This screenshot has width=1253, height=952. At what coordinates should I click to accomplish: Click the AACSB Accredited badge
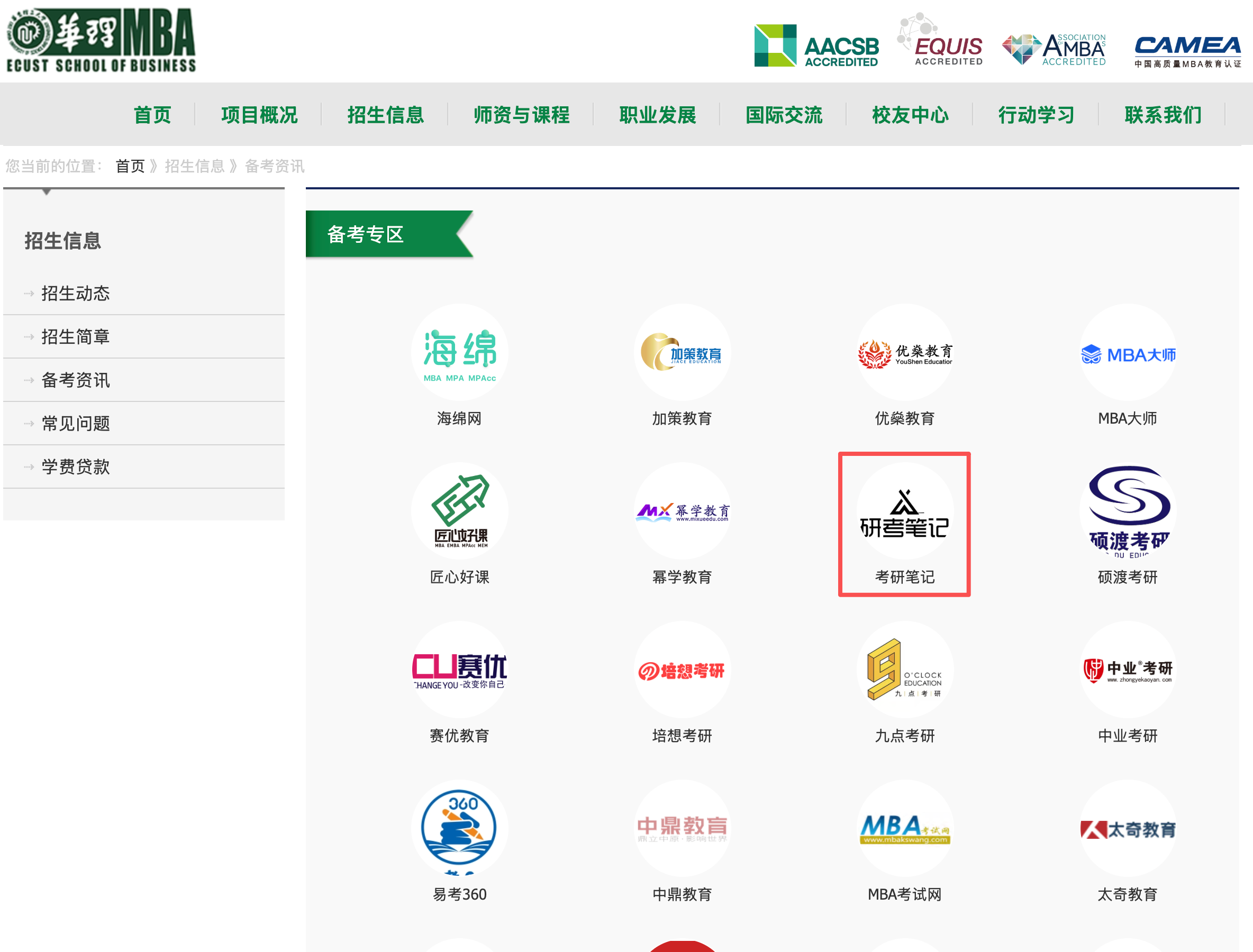816,46
